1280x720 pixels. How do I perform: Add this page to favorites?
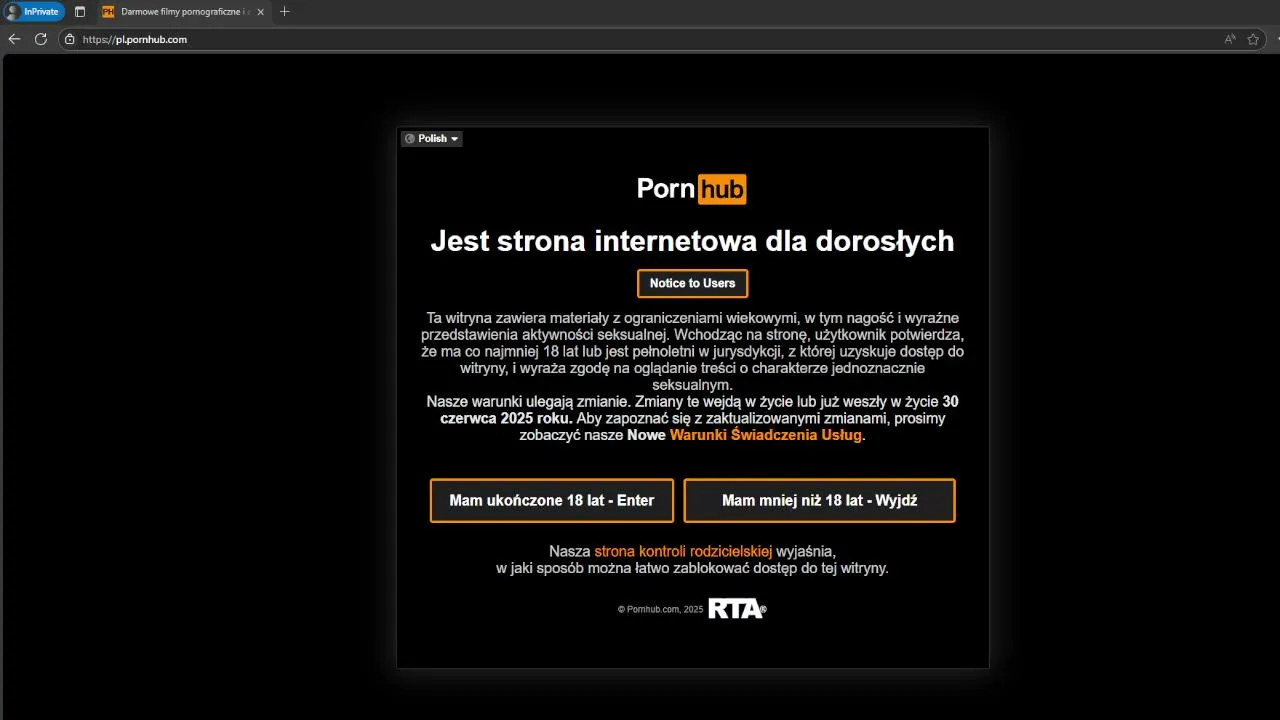tap(1253, 39)
